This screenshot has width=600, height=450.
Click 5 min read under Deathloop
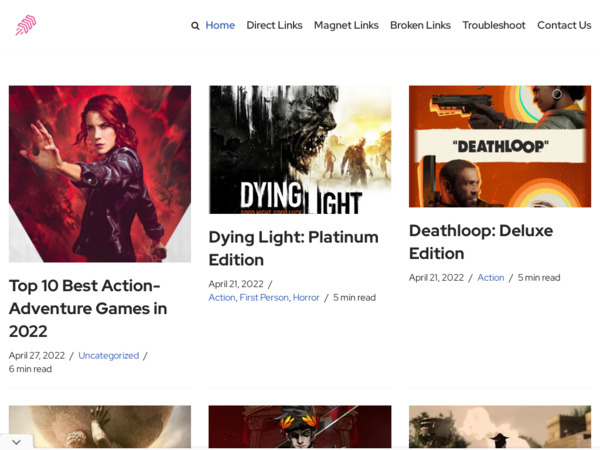pos(539,277)
